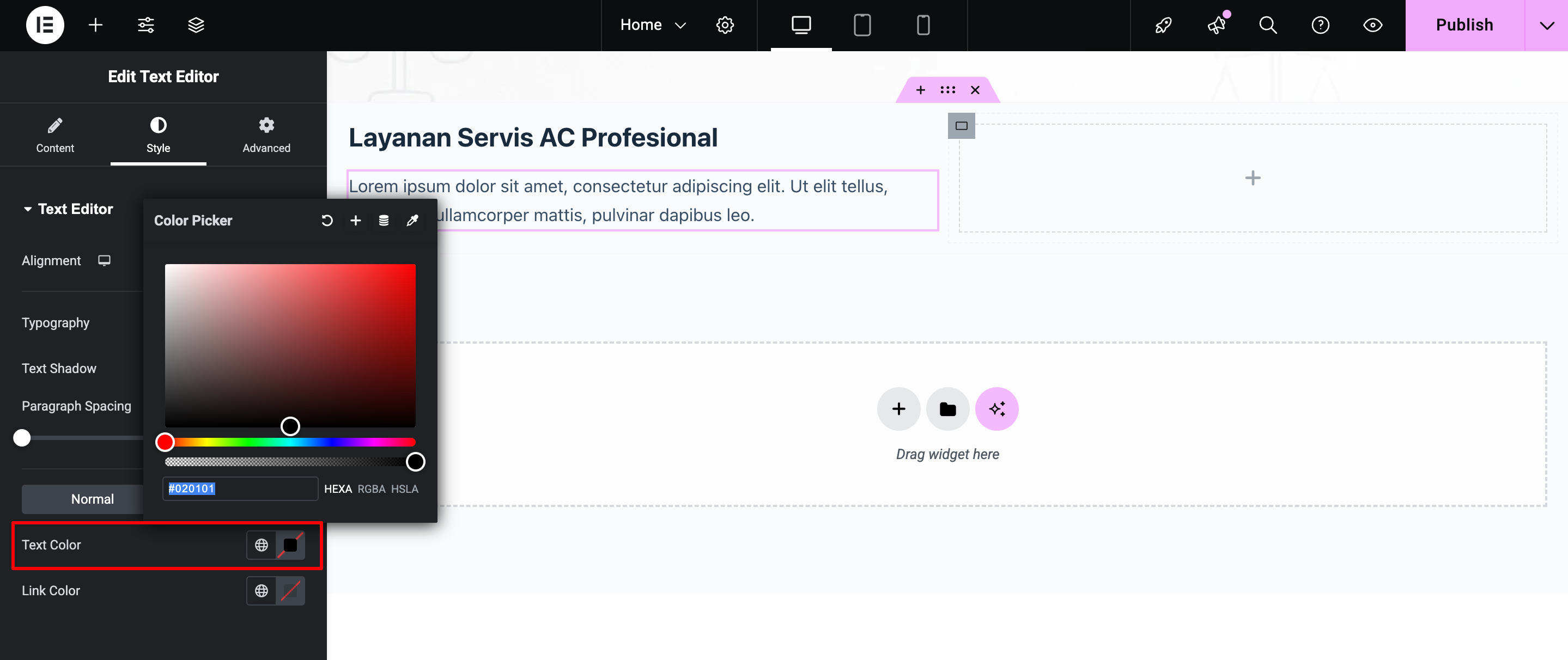
Task: Open the Finder search icon
Action: tap(1268, 25)
